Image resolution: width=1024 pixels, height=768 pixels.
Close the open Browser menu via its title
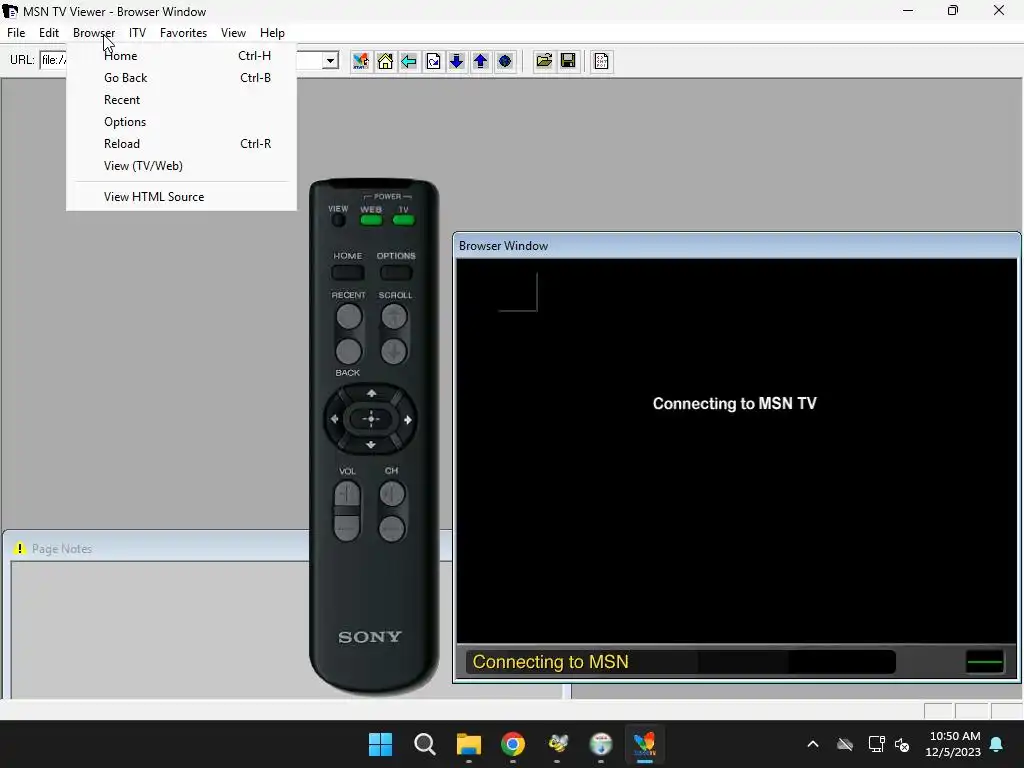tap(94, 33)
